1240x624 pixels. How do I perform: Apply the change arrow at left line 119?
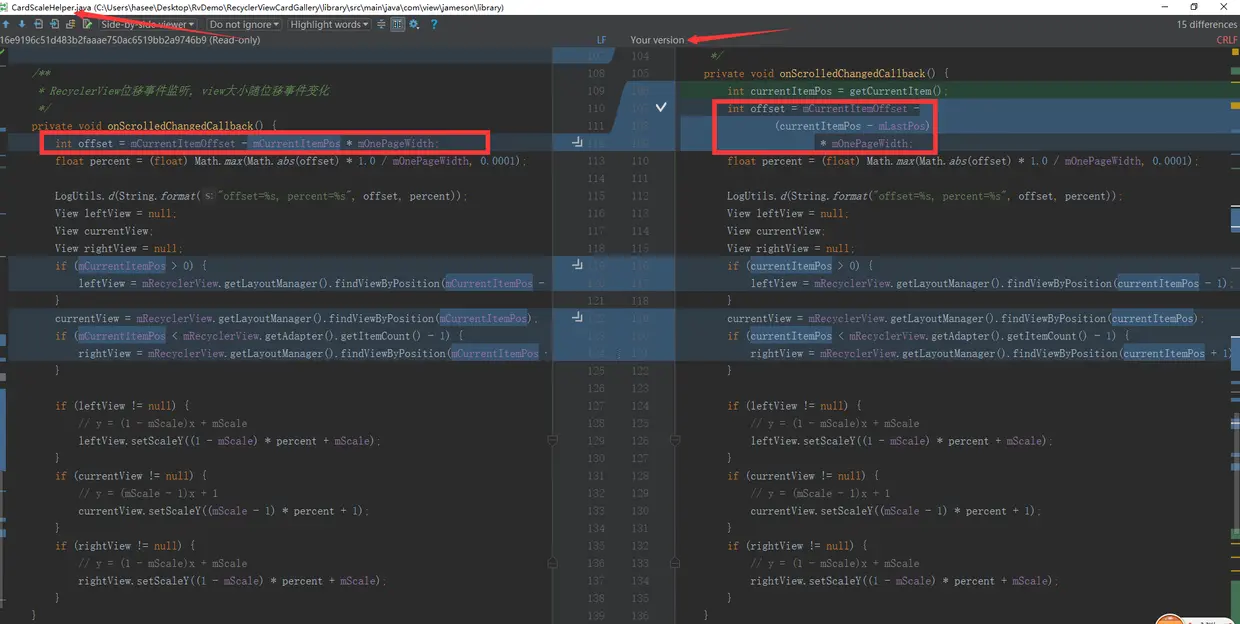point(577,266)
